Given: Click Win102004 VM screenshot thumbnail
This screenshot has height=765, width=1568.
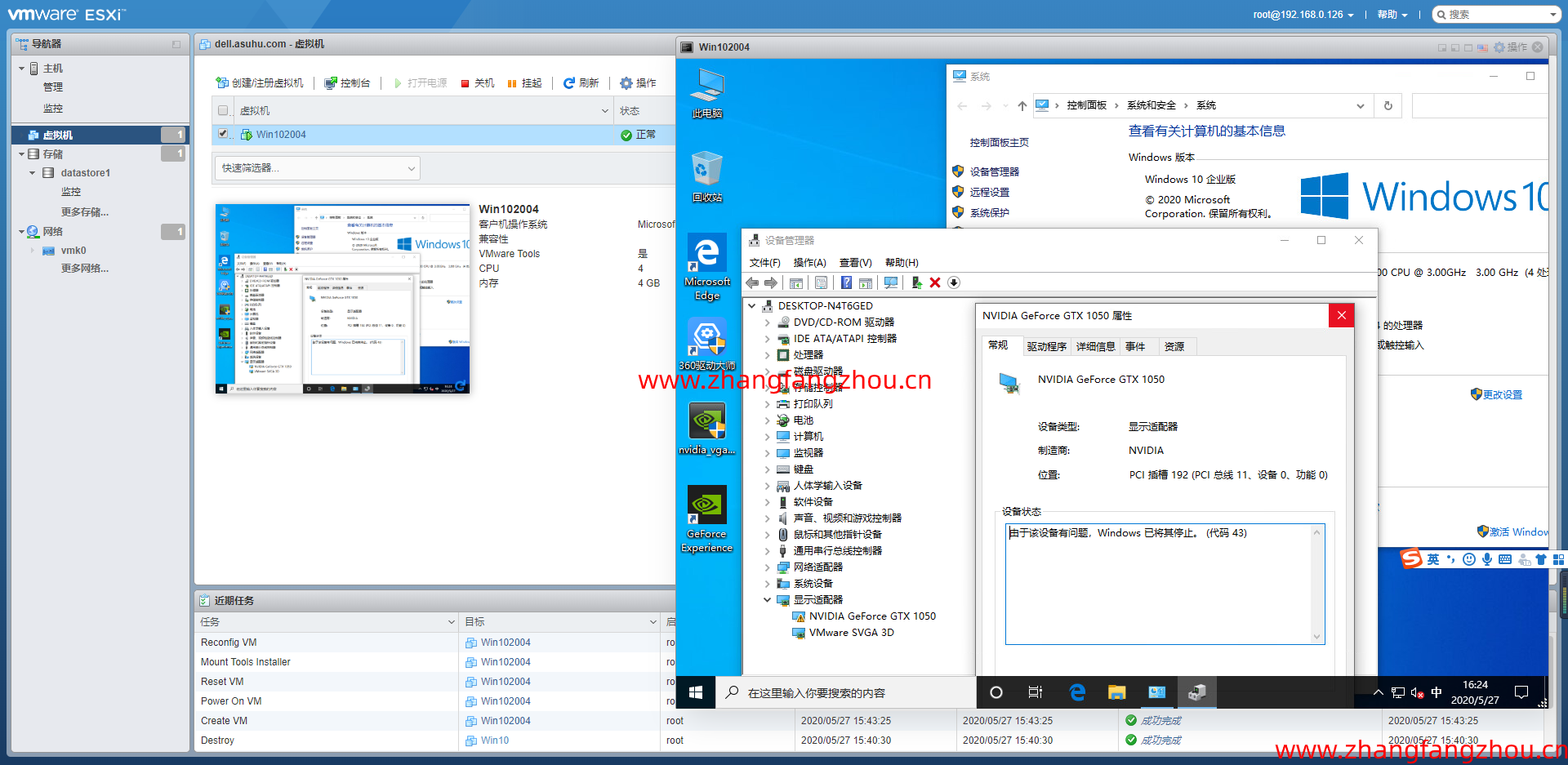Looking at the screenshot, I should 343,299.
